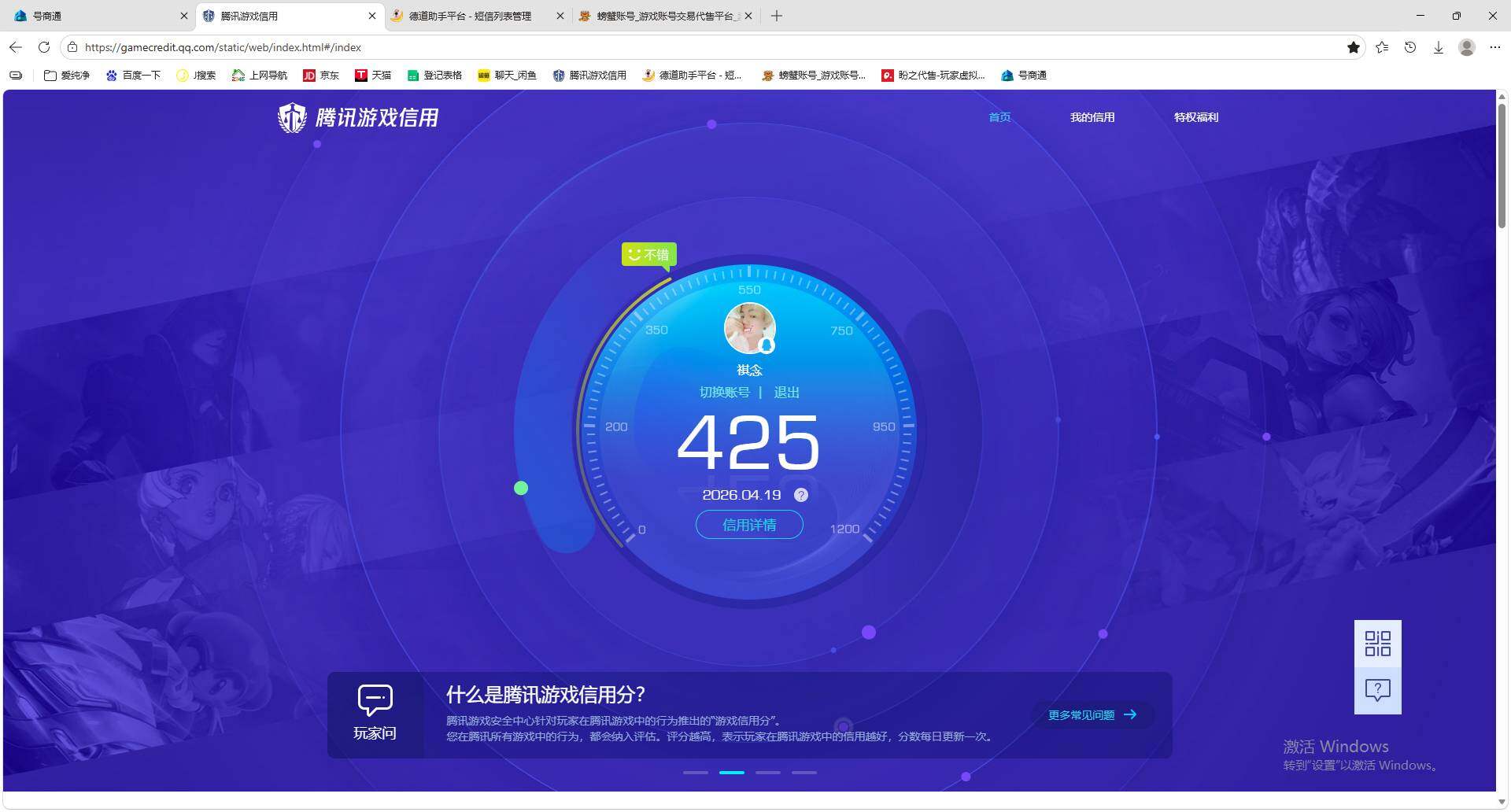The width and height of the screenshot is (1511, 812).
Task: Open the 首页 nav item
Action: (x=999, y=117)
